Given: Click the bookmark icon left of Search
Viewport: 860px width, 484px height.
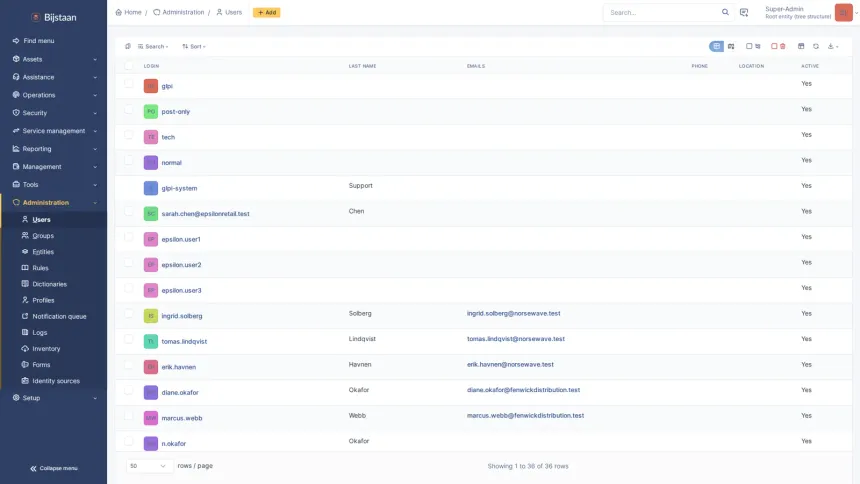Looking at the screenshot, I should click(128, 47).
